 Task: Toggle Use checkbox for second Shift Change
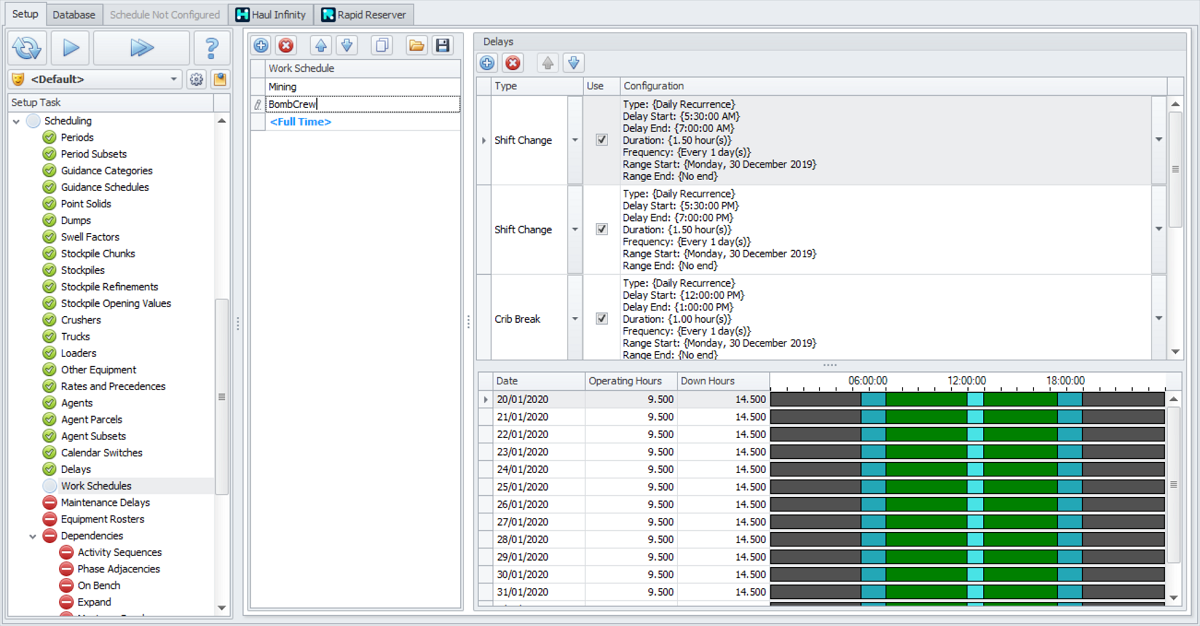601,229
